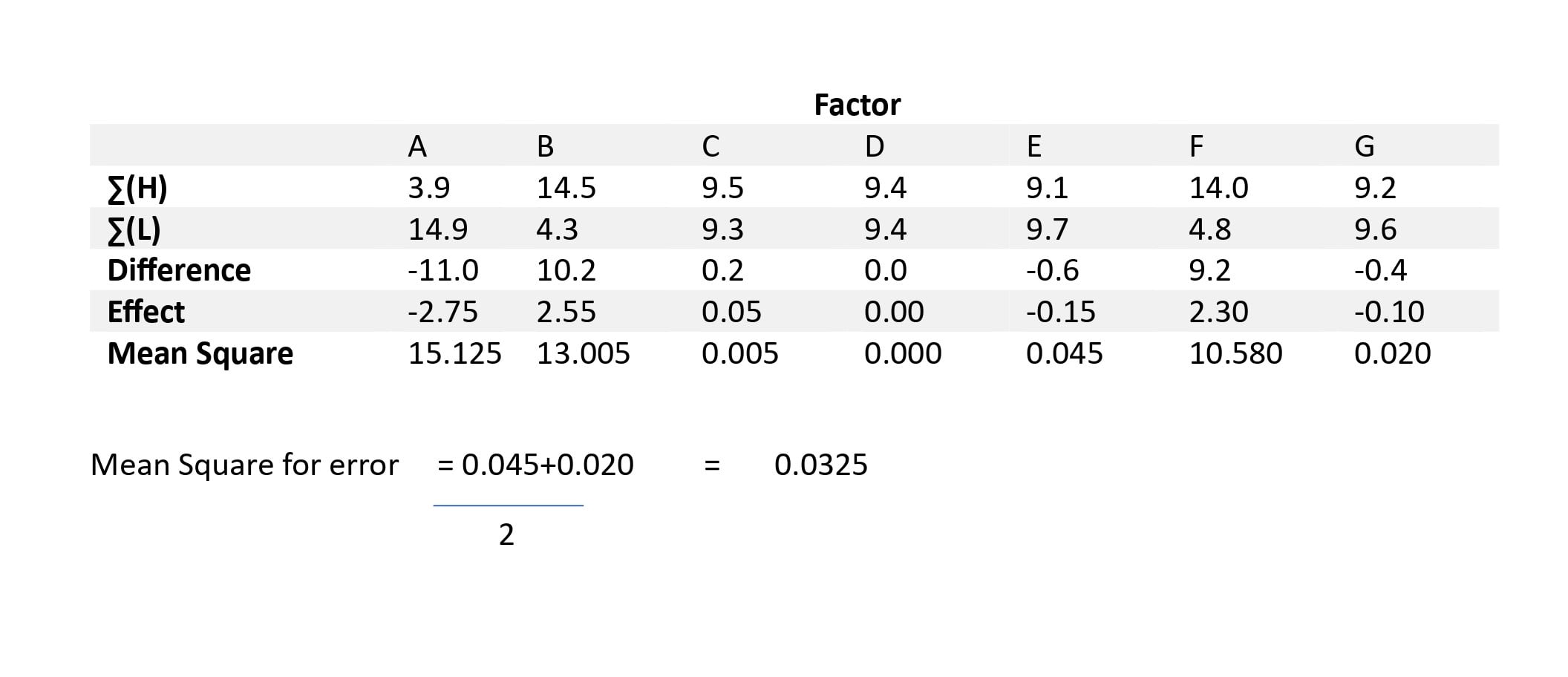Select the Difference row label
1568x677 pixels.
coord(179,271)
